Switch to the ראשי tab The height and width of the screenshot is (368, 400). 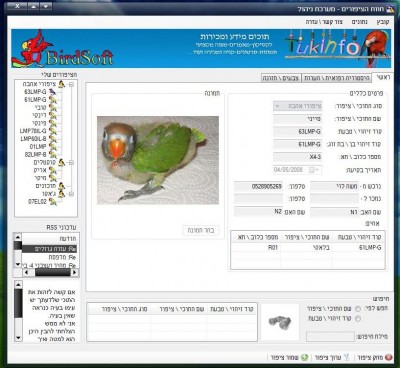[x=382, y=77]
